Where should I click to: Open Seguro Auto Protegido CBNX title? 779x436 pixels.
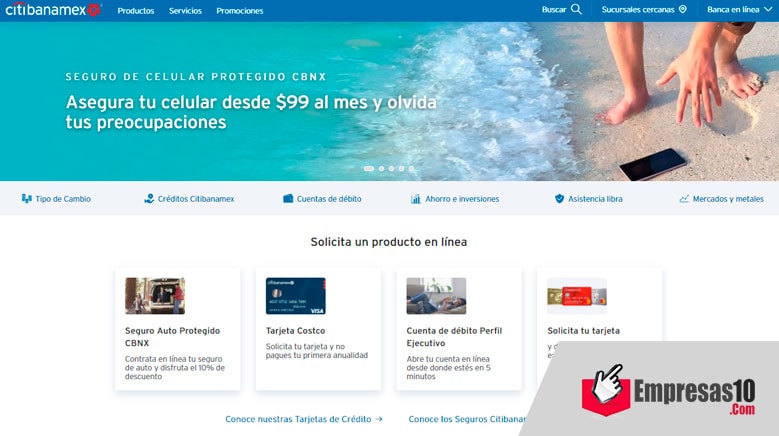pyautogui.click(x=172, y=337)
